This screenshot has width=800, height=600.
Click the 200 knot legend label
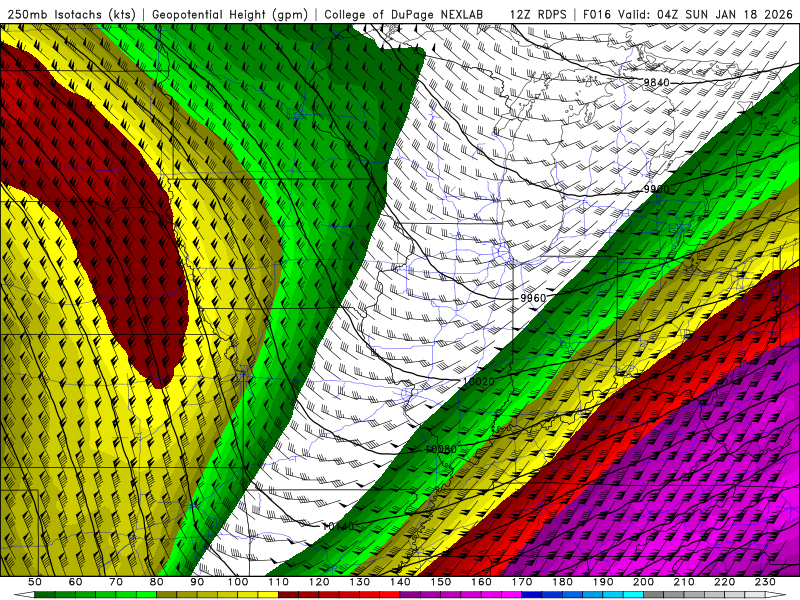point(644,582)
